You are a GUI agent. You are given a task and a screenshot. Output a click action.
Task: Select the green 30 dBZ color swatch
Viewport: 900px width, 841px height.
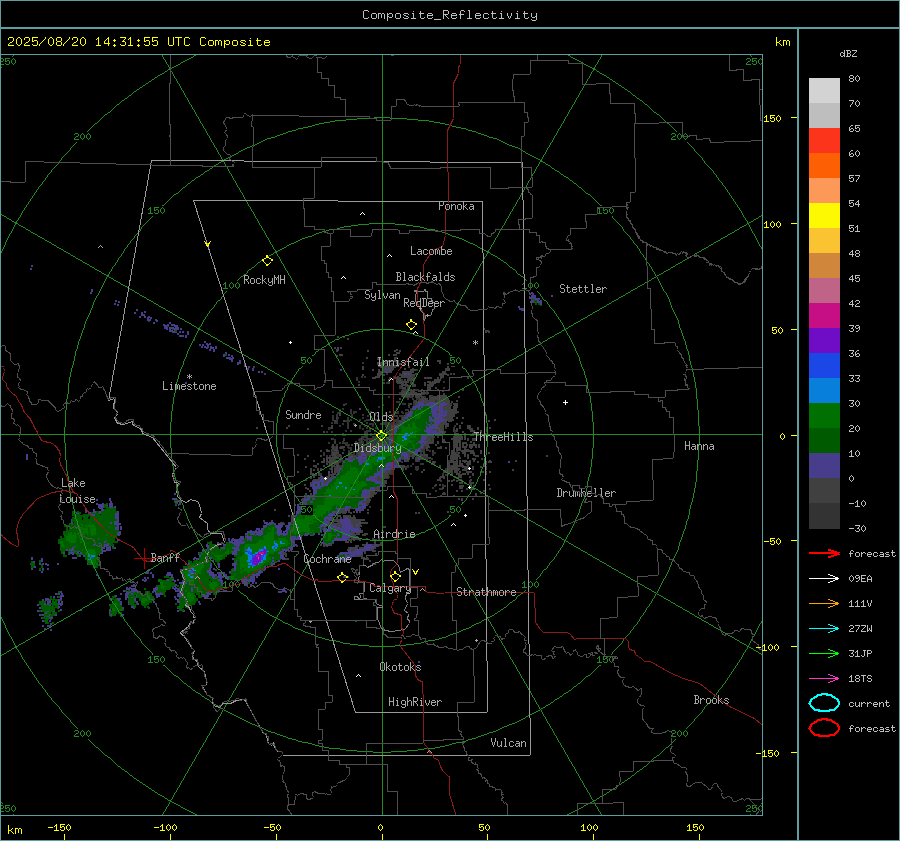pos(824,415)
